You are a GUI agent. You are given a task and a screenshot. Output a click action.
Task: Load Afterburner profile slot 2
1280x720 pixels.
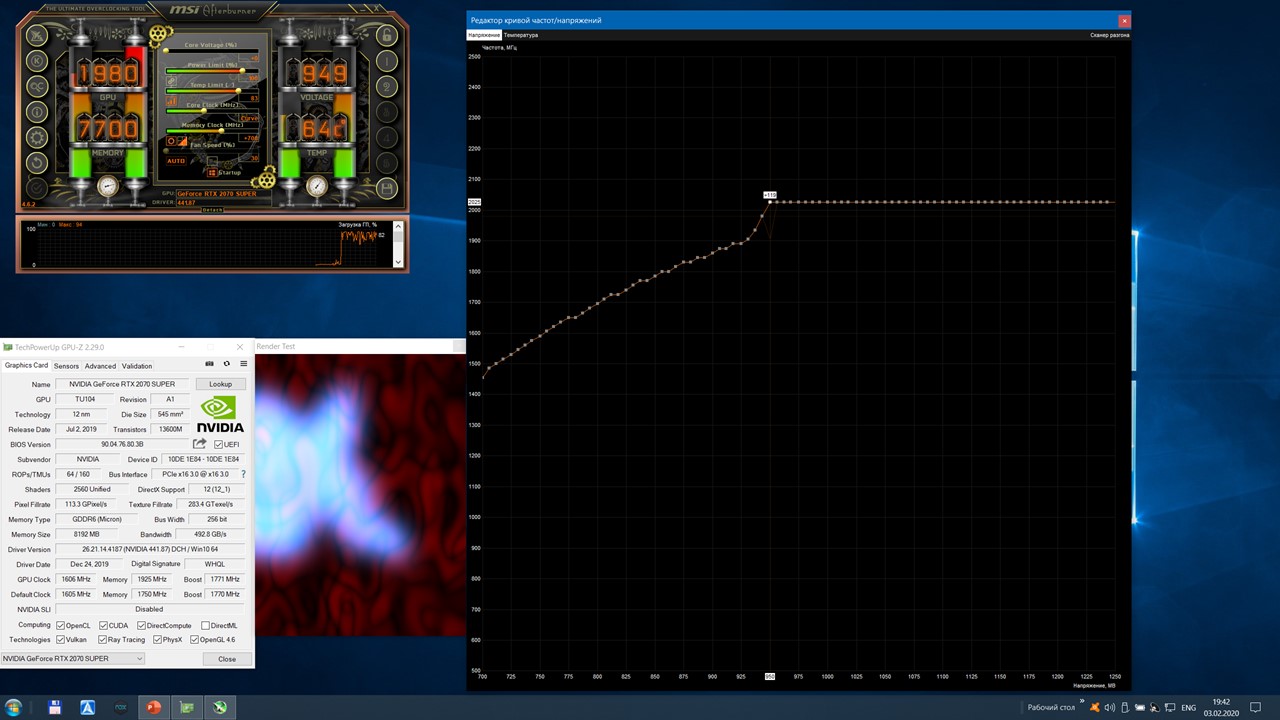click(388, 86)
